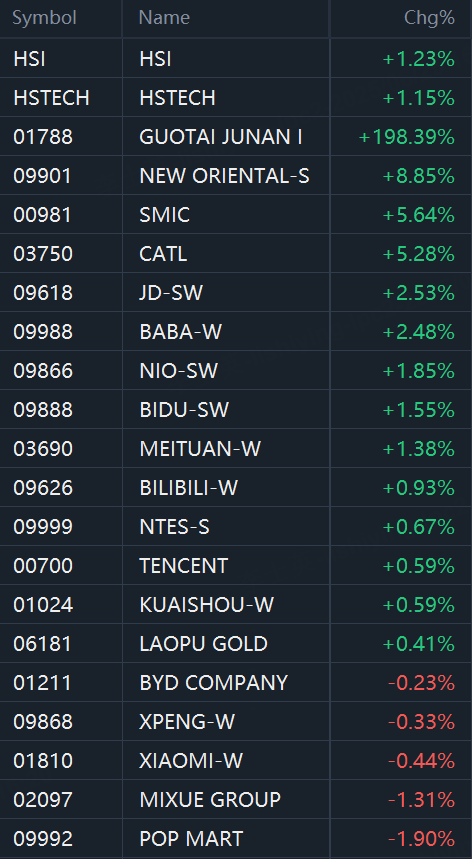The image size is (472, 859).
Task: Sort by the Symbol column header
Action: [x=44, y=18]
